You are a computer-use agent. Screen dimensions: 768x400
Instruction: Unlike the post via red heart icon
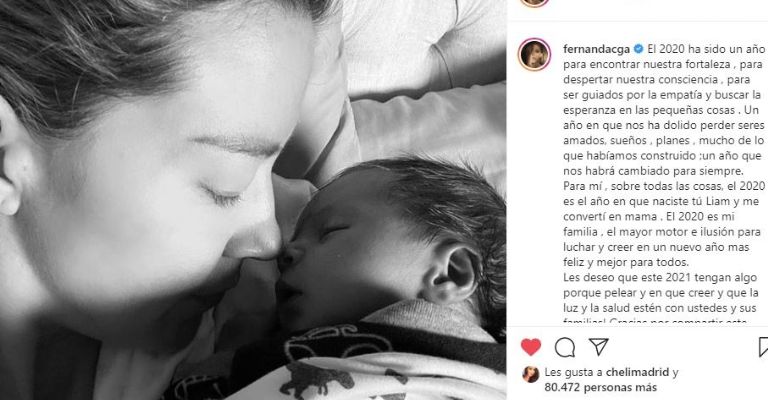click(531, 347)
